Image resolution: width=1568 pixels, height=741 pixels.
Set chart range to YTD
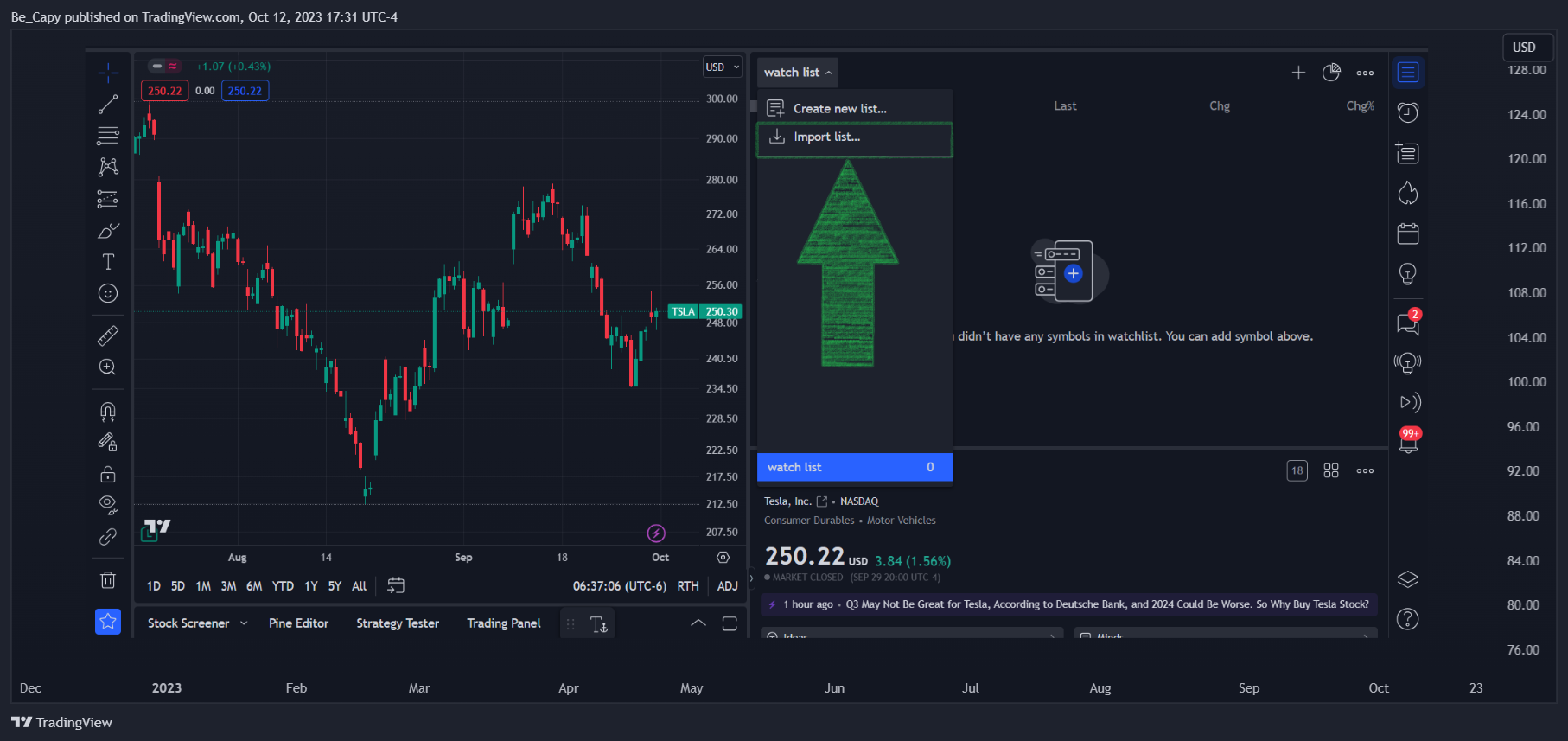[283, 586]
